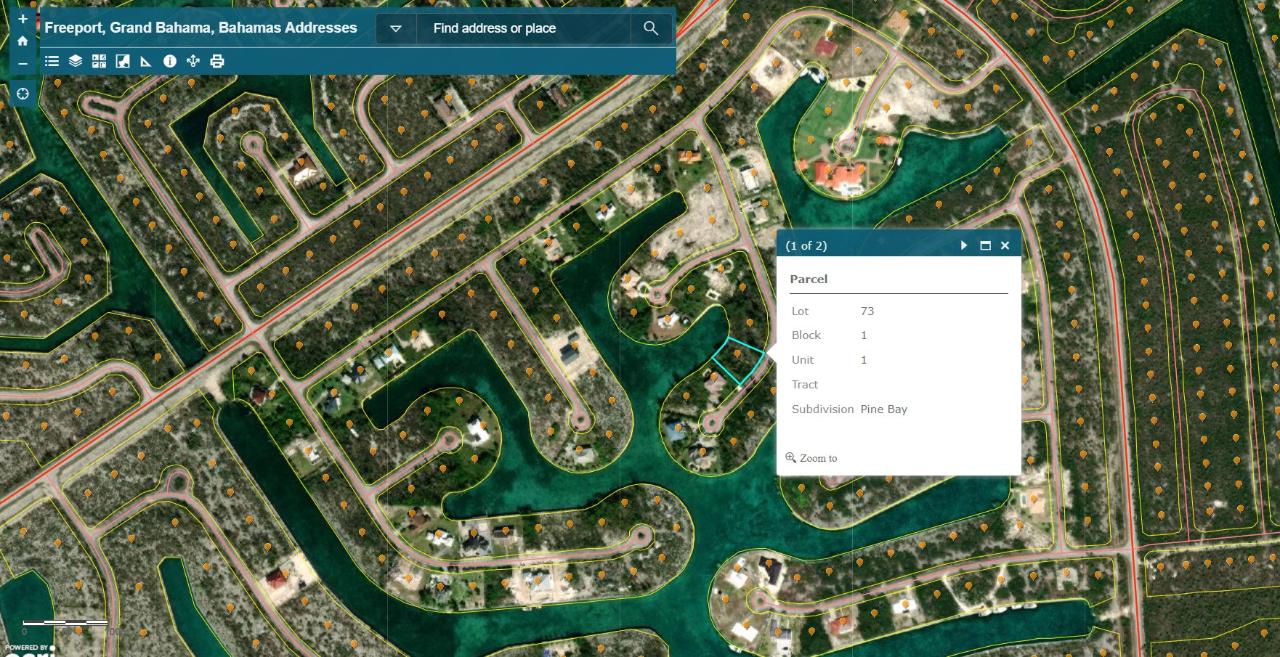Zoom in on the map

[22, 18]
